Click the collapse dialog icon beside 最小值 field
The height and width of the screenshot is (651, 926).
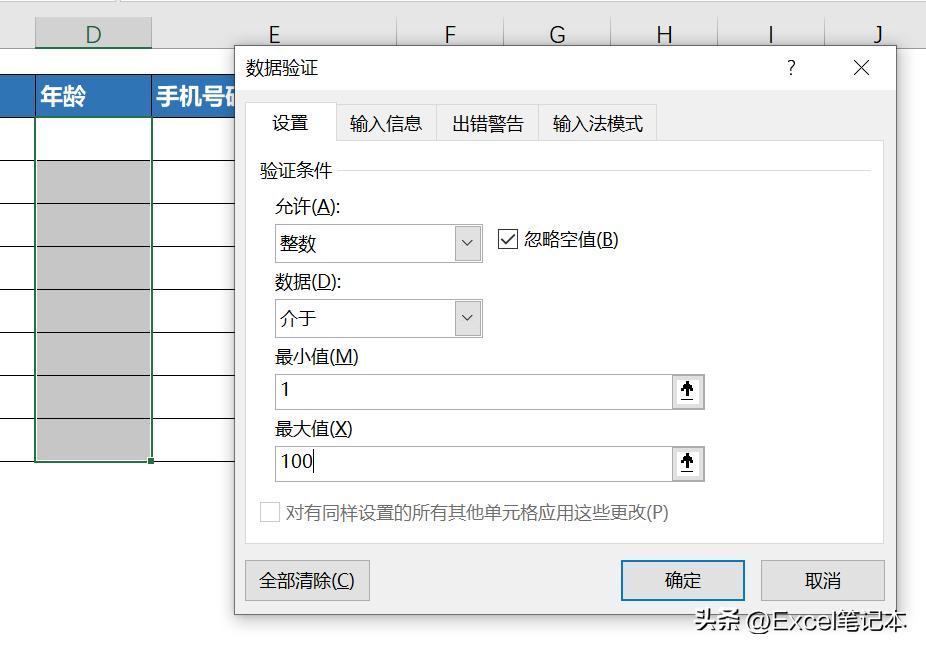click(x=687, y=391)
